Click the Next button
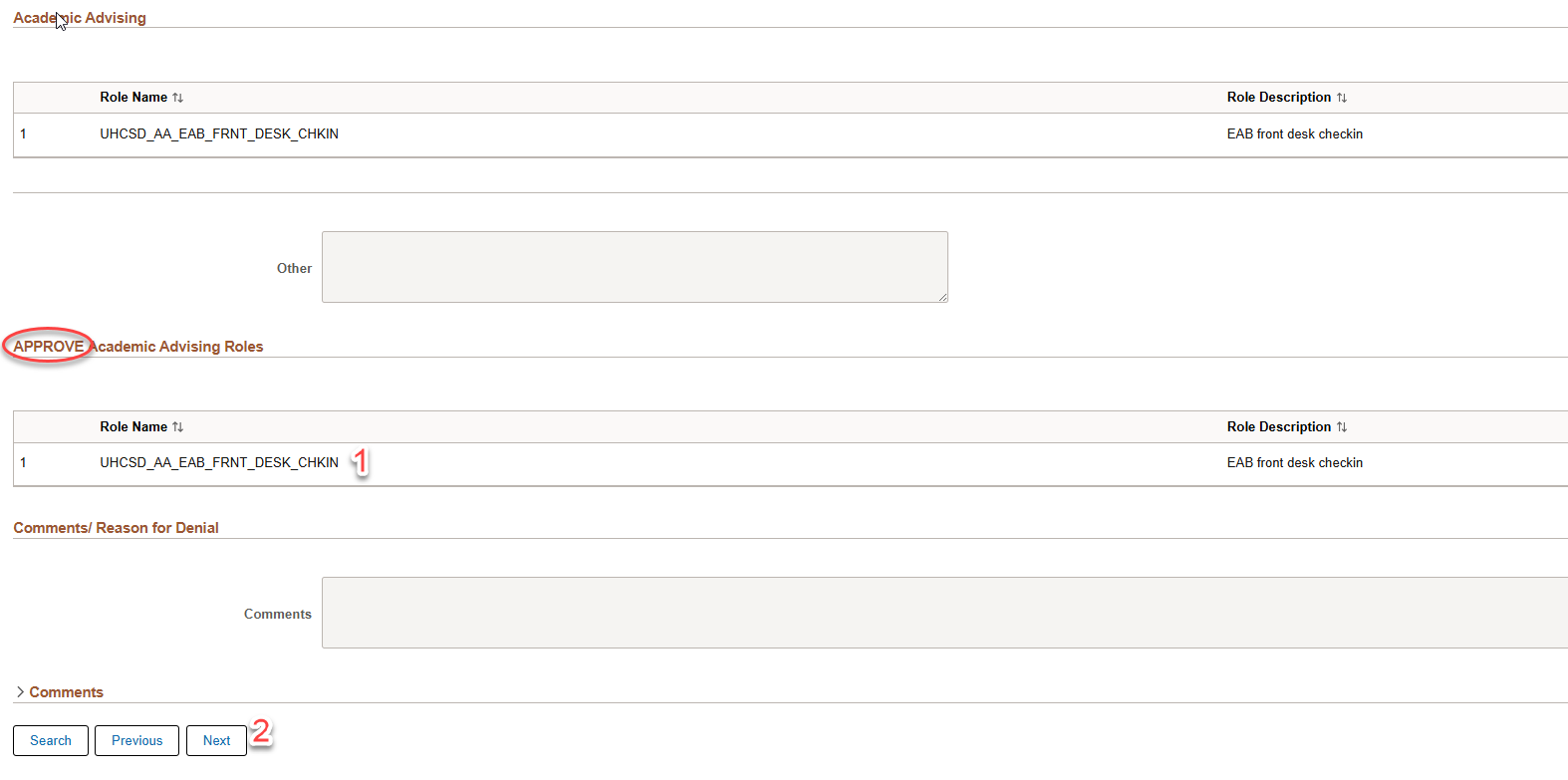The image size is (1568, 780). [216, 740]
